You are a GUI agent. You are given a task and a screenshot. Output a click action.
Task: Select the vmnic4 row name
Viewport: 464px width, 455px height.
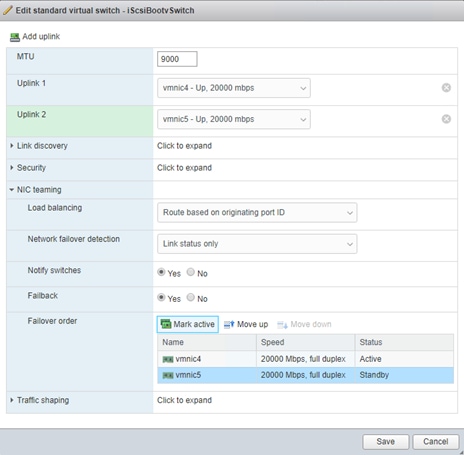(188, 359)
